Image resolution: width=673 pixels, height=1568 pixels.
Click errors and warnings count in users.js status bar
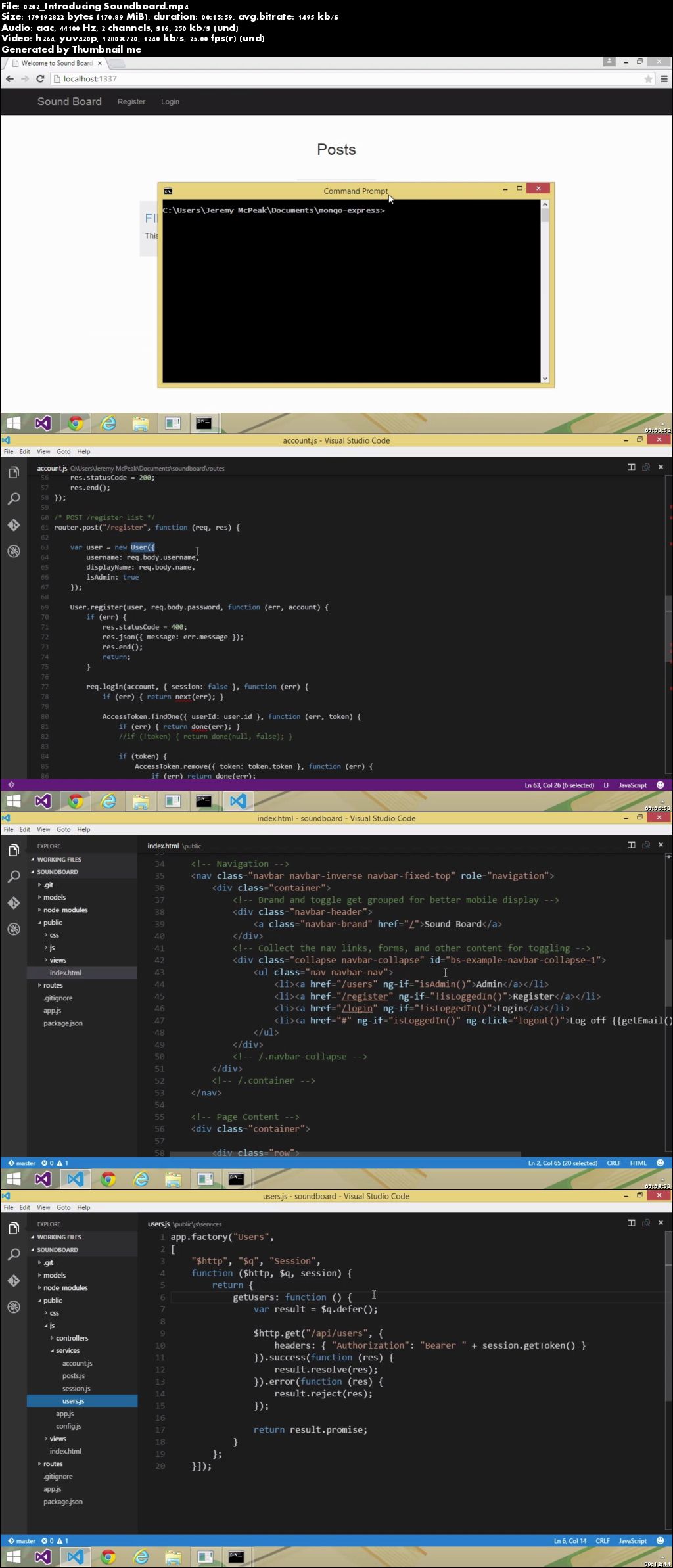pos(55,1541)
